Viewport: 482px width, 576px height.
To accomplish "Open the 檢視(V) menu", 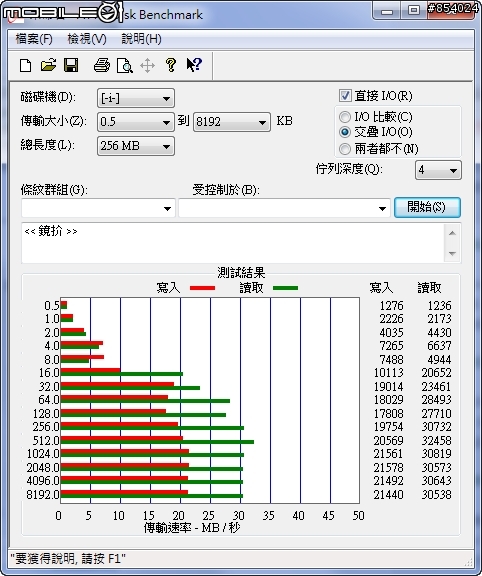I will pyautogui.click(x=87, y=39).
